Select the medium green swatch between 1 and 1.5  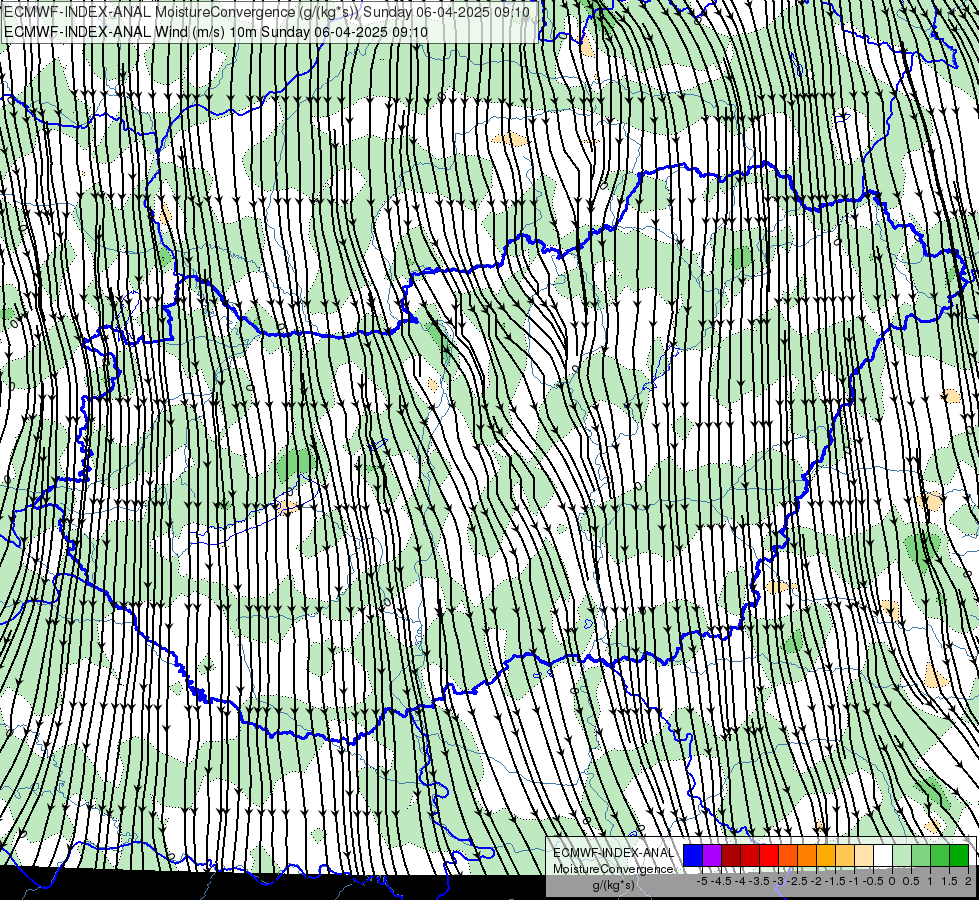pos(940,855)
